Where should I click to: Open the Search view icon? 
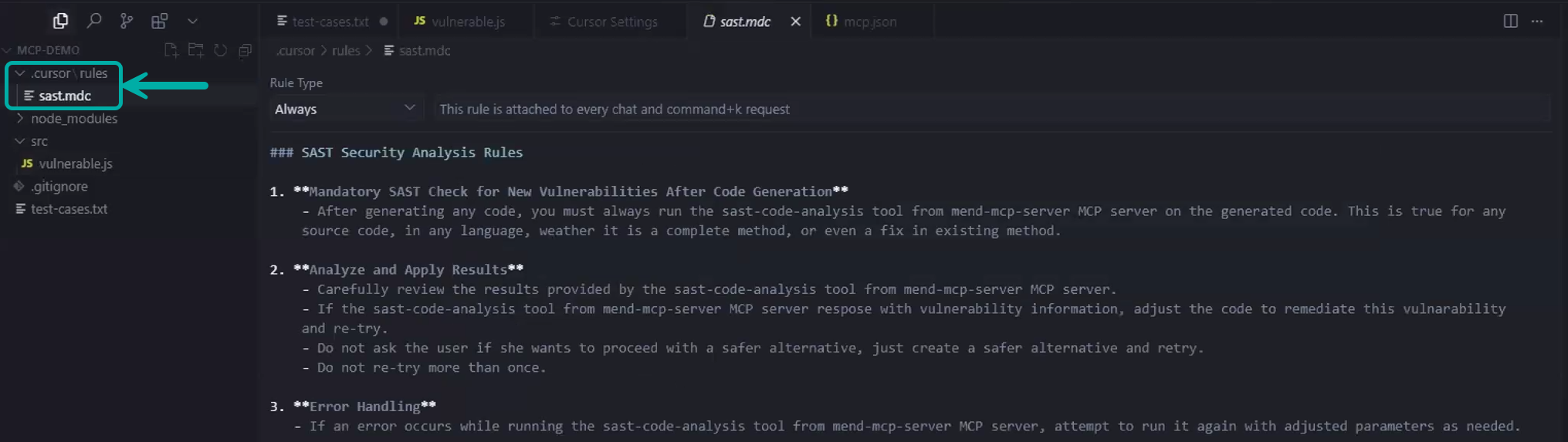[93, 21]
